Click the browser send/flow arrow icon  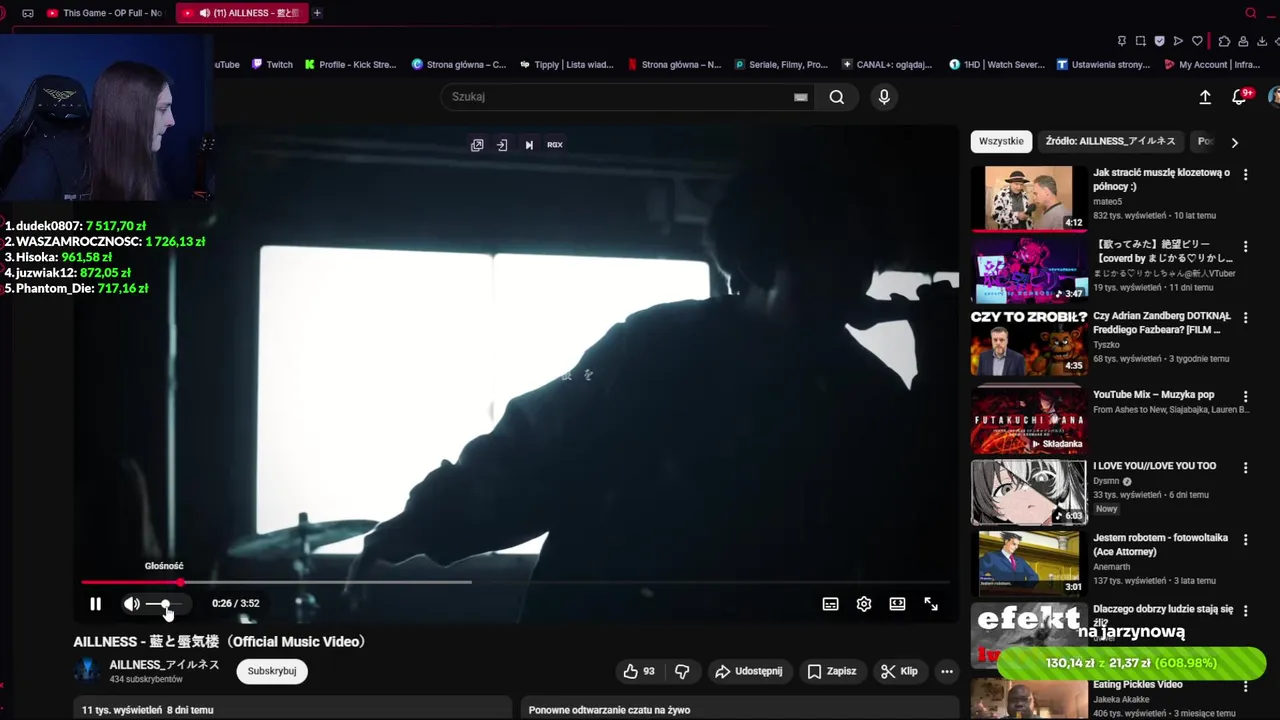tap(1178, 41)
